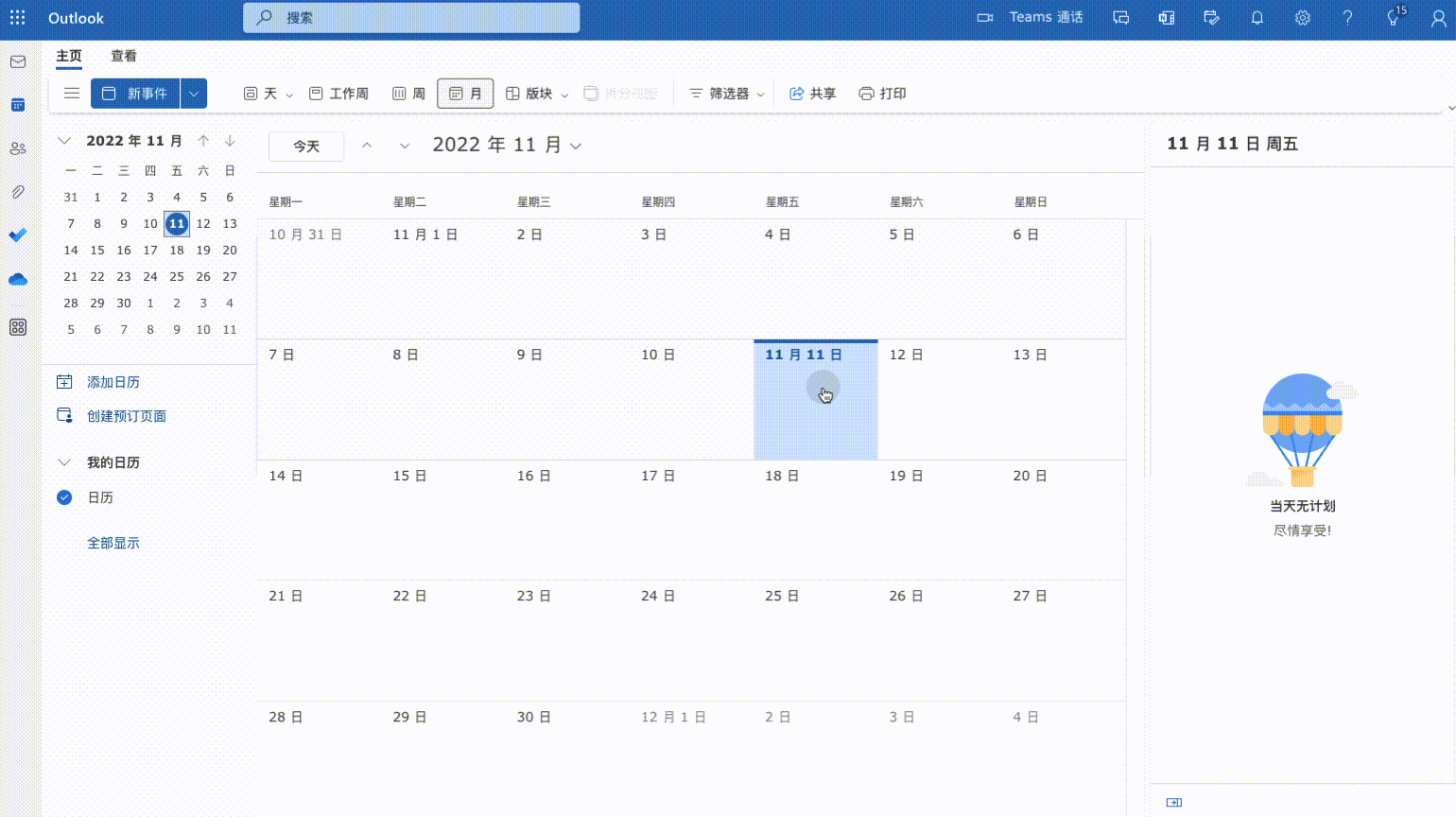Open the notifications bell icon

click(1257, 18)
